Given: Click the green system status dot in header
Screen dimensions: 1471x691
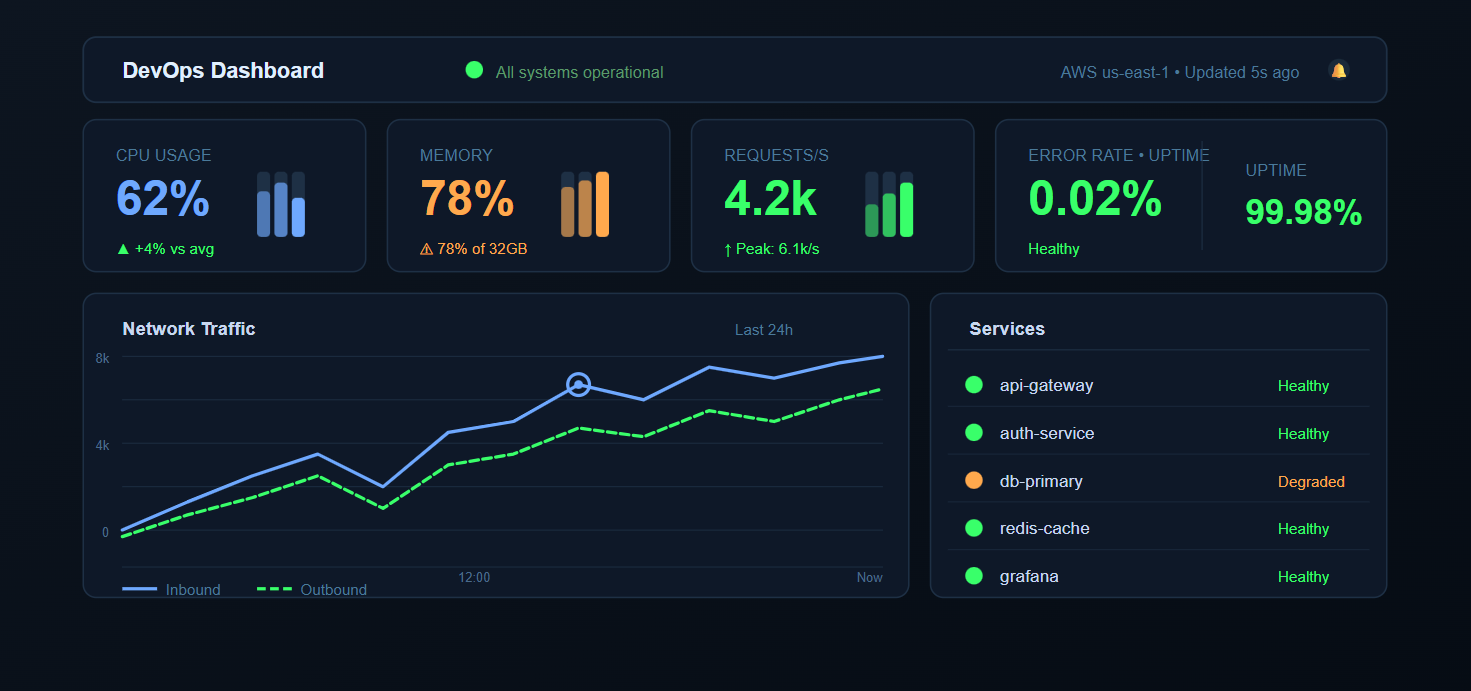Looking at the screenshot, I should tap(474, 70).
